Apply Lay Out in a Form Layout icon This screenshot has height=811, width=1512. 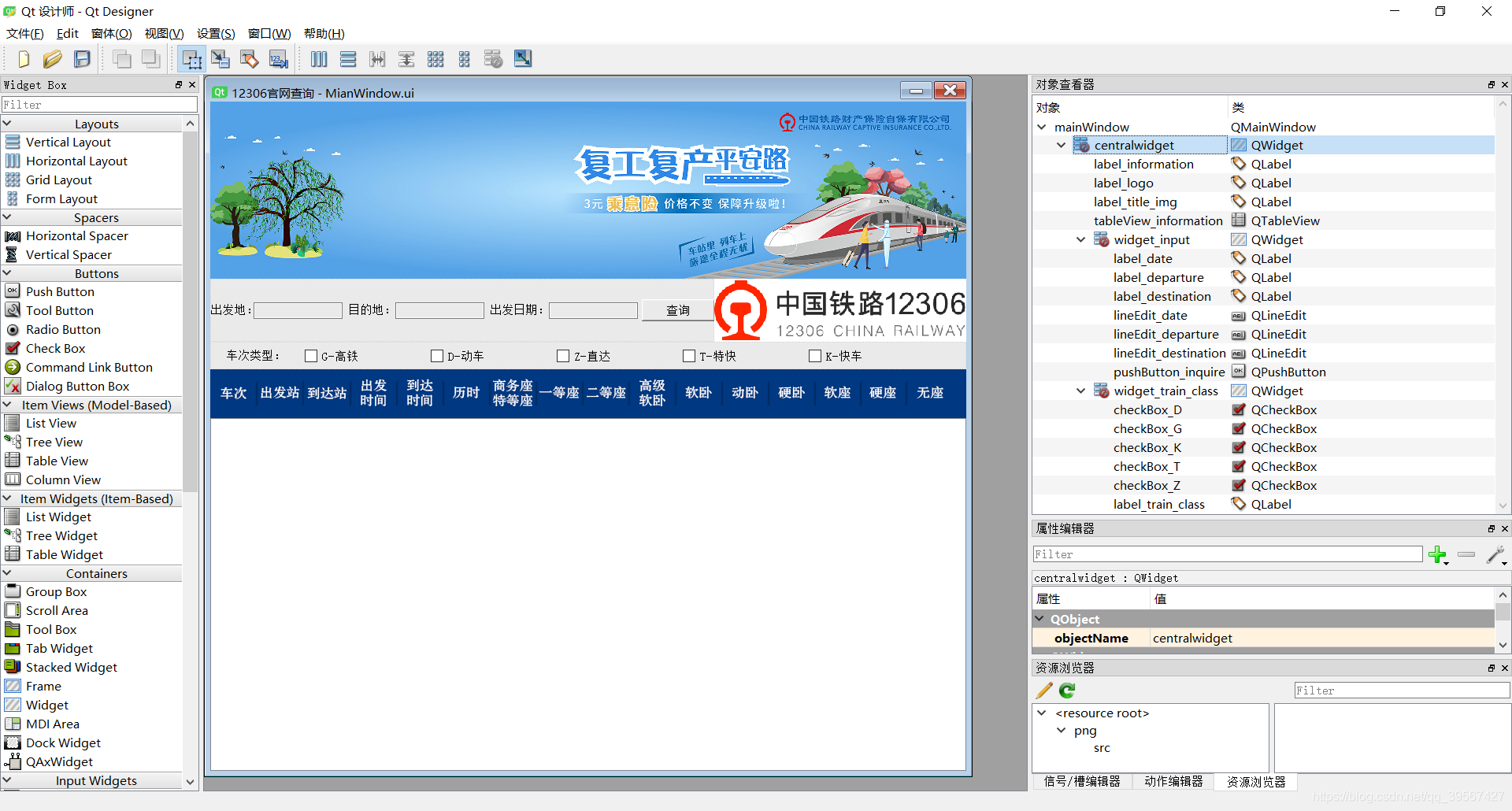465,59
